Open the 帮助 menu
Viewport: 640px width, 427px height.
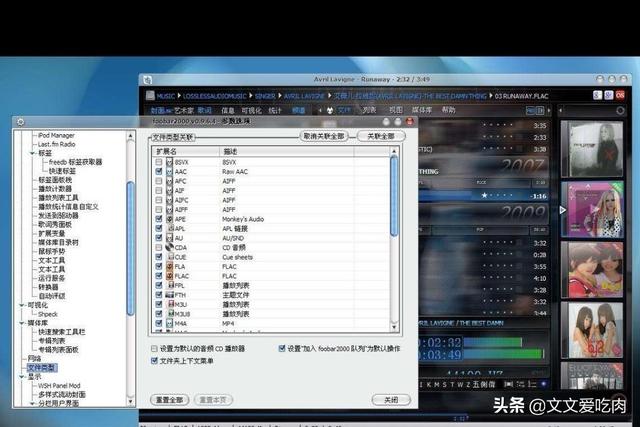[448, 110]
